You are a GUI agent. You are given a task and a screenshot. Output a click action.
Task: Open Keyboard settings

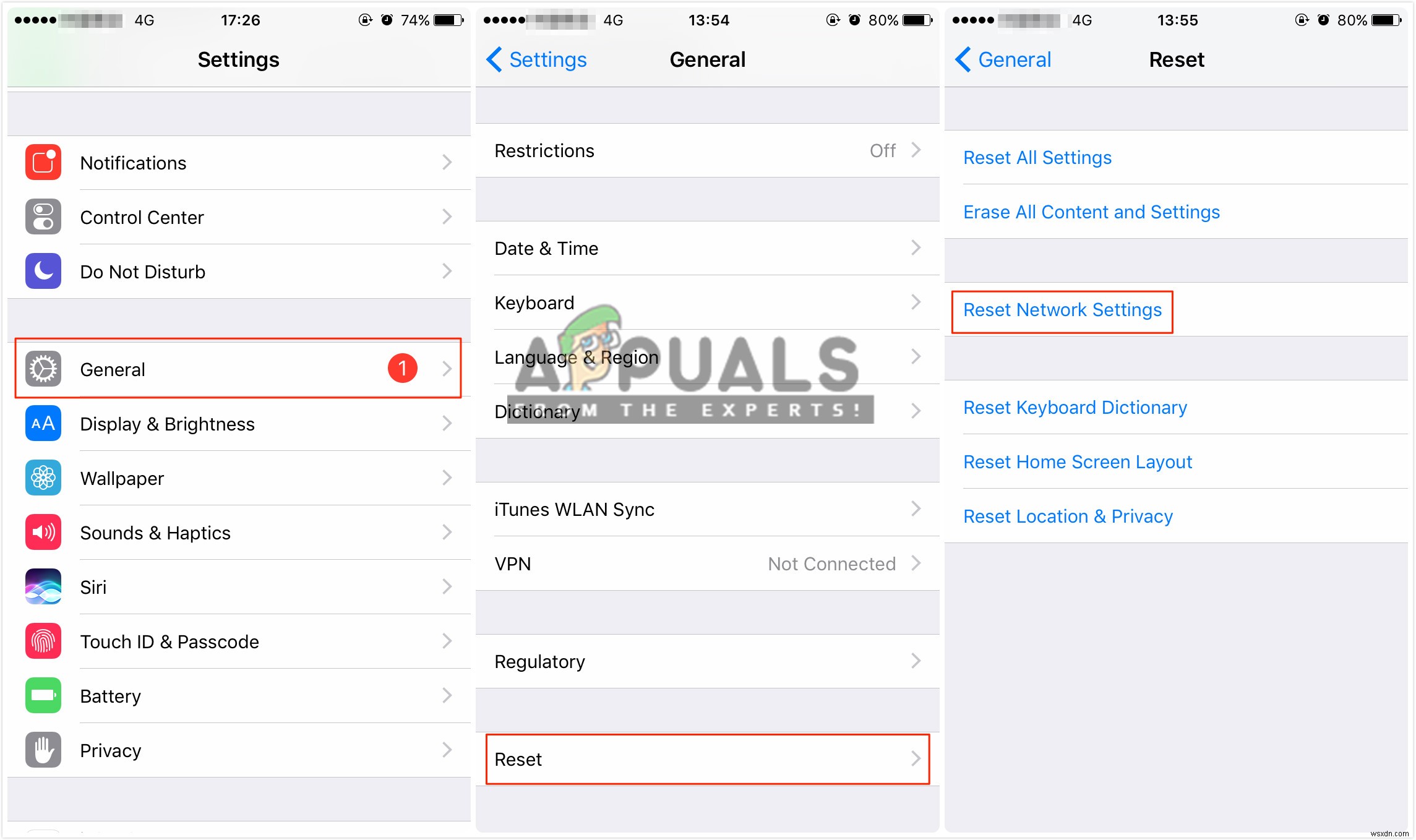706,303
